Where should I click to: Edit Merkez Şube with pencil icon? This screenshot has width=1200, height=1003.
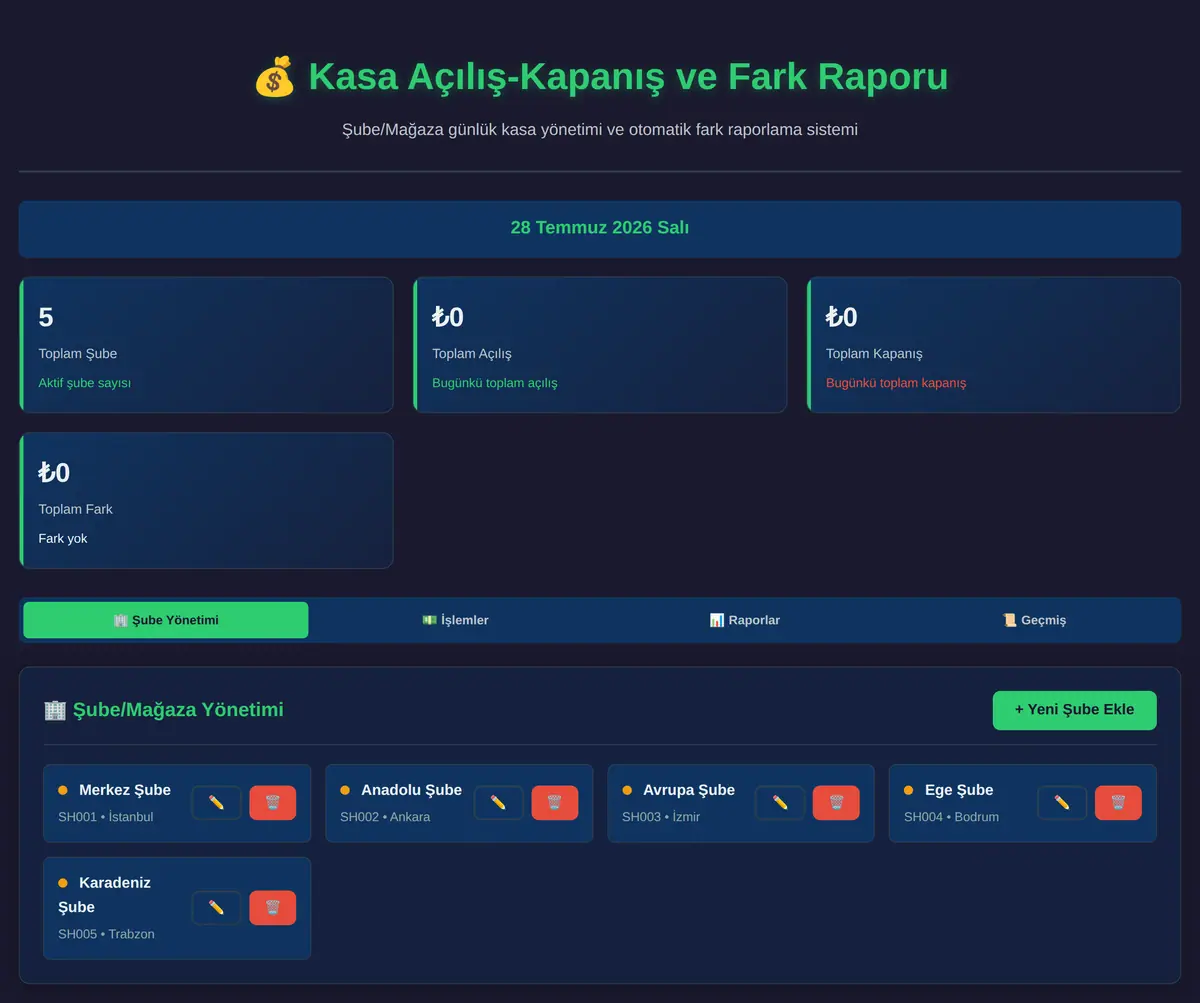(216, 803)
